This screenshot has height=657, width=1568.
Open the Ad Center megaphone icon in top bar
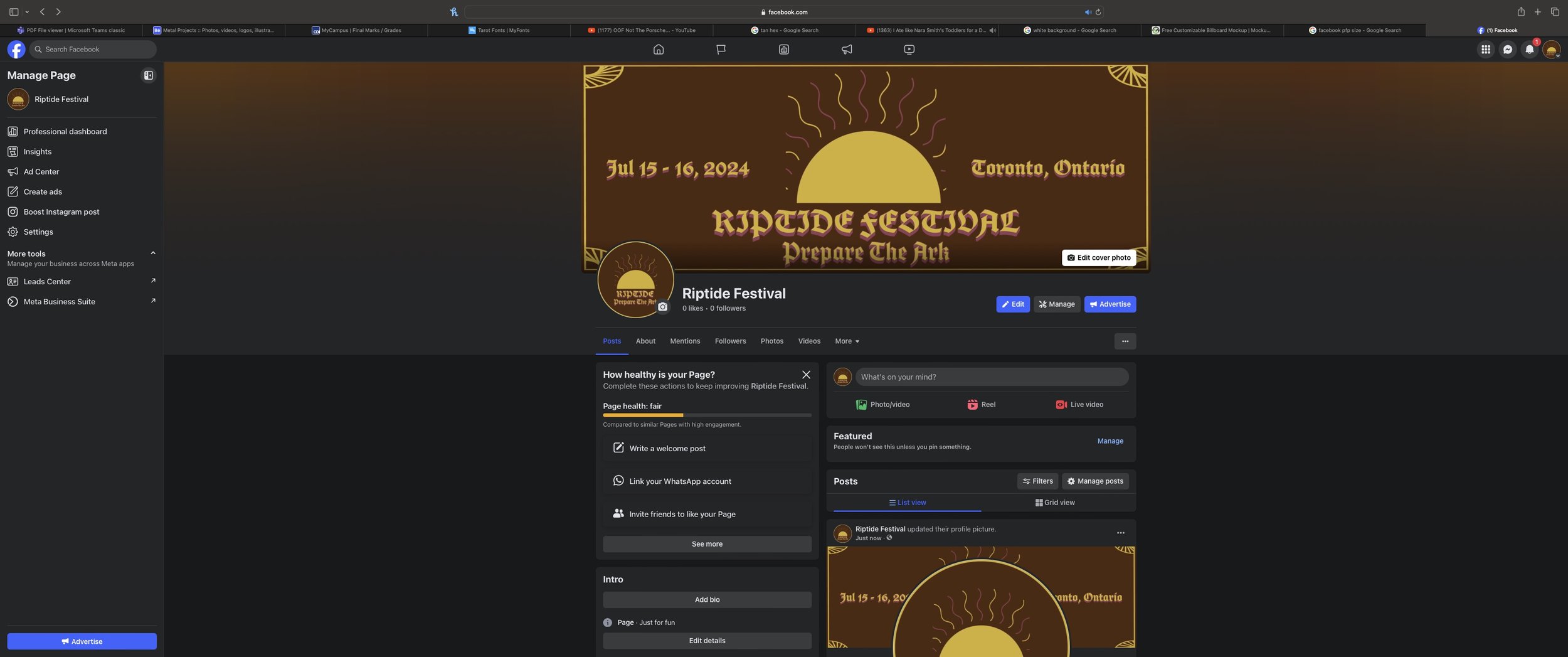pyautogui.click(x=846, y=49)
